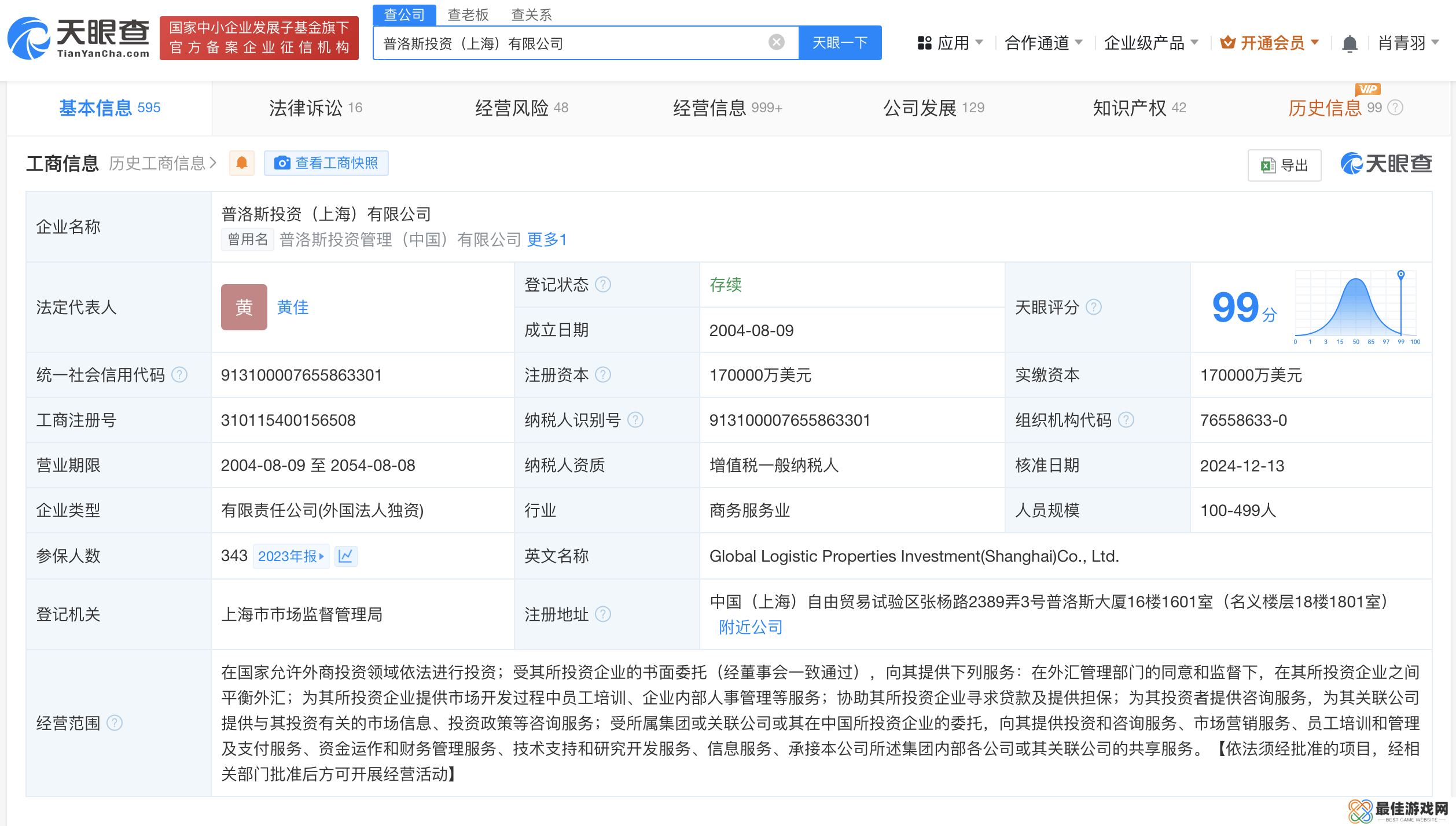This screenshot has width=1456, height=826.
Task: Click question icon next to 天眼评分
Action: 1093,307
